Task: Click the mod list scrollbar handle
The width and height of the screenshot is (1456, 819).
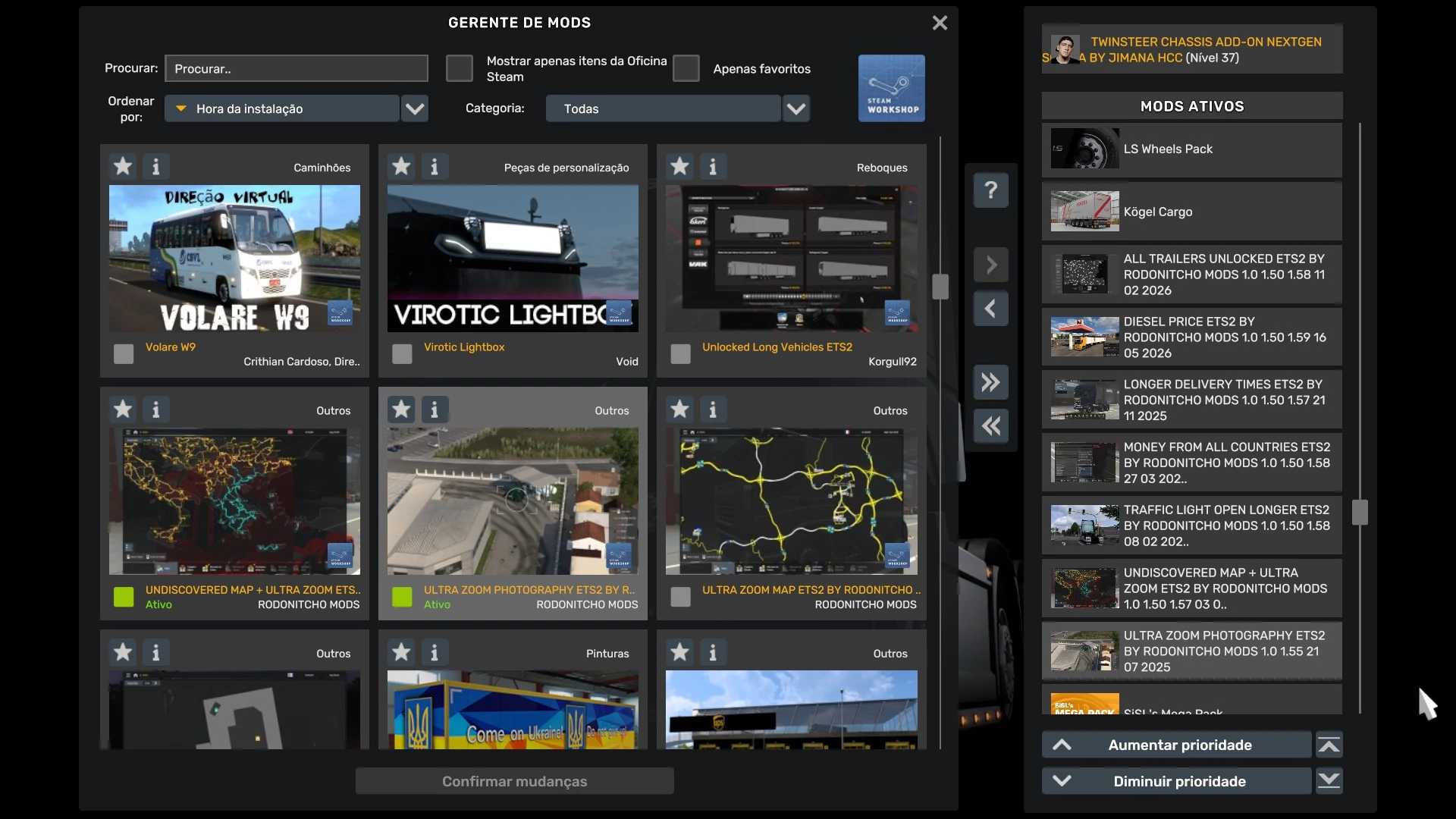Action: click(940, 287)
